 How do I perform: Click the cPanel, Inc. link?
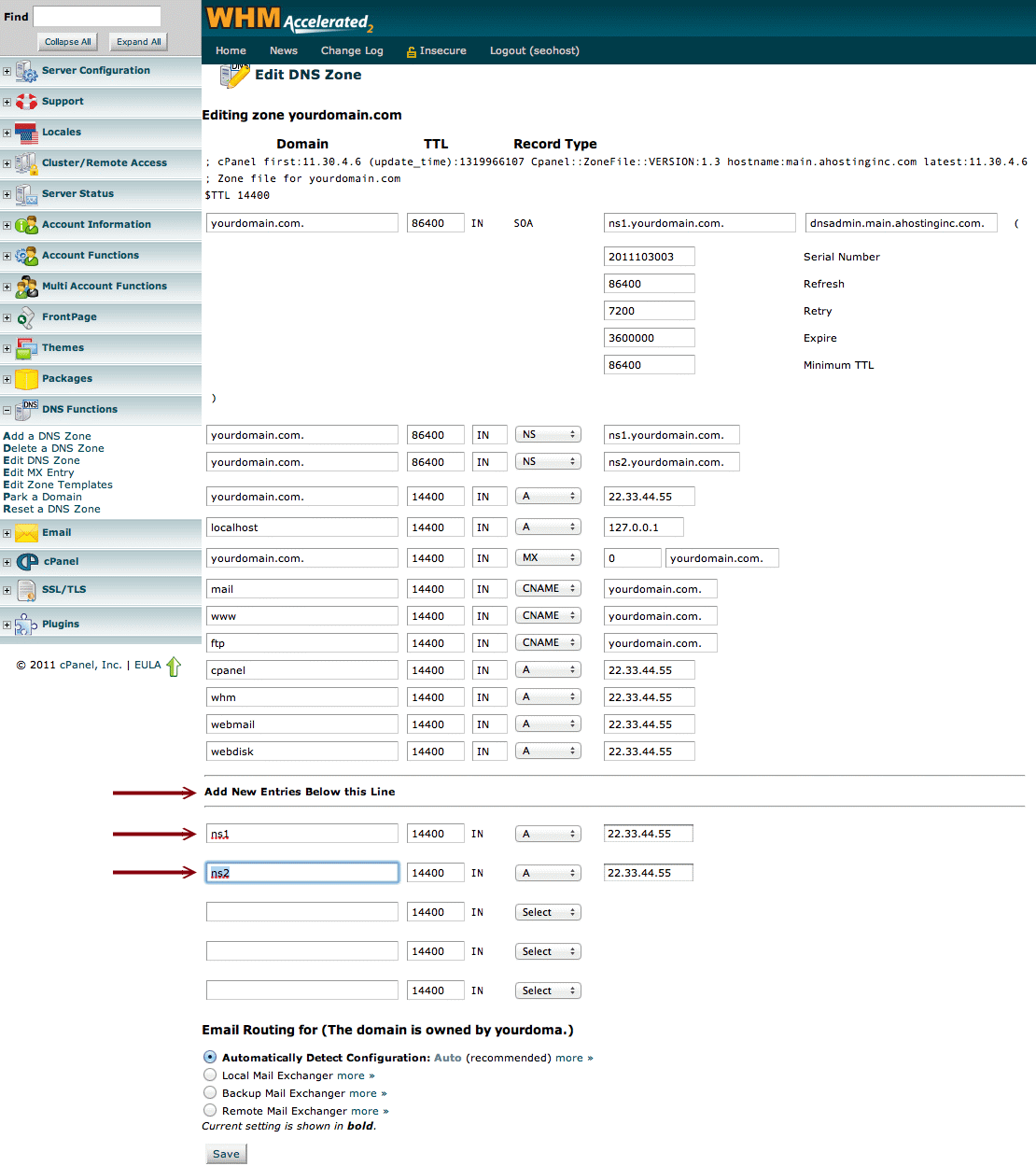click(x=91, y=665)
